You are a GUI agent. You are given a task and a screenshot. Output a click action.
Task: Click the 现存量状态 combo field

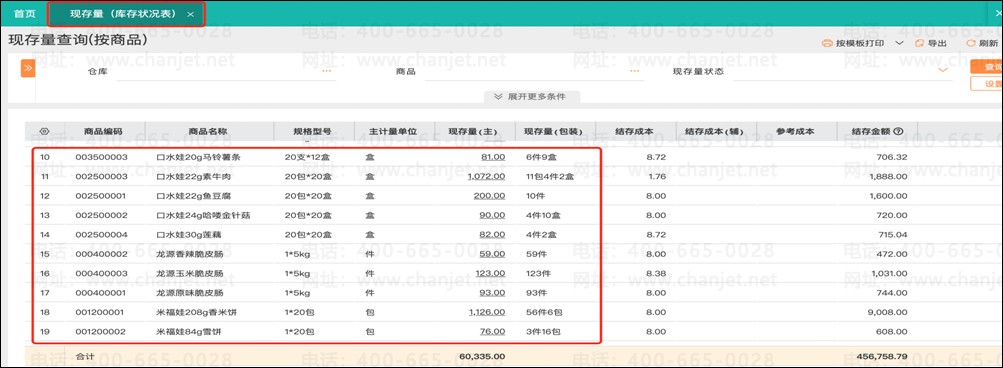point(841,72)
